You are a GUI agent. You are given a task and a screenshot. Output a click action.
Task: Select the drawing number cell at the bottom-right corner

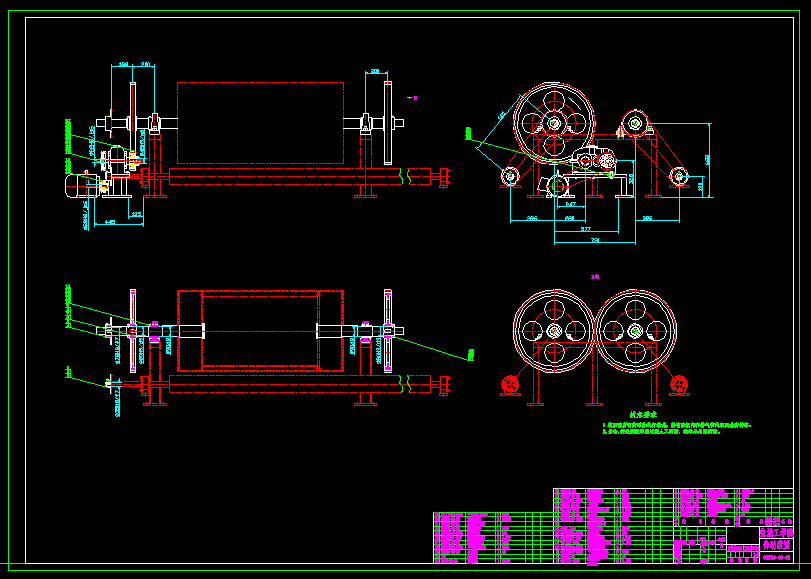(x=776, y=558)
